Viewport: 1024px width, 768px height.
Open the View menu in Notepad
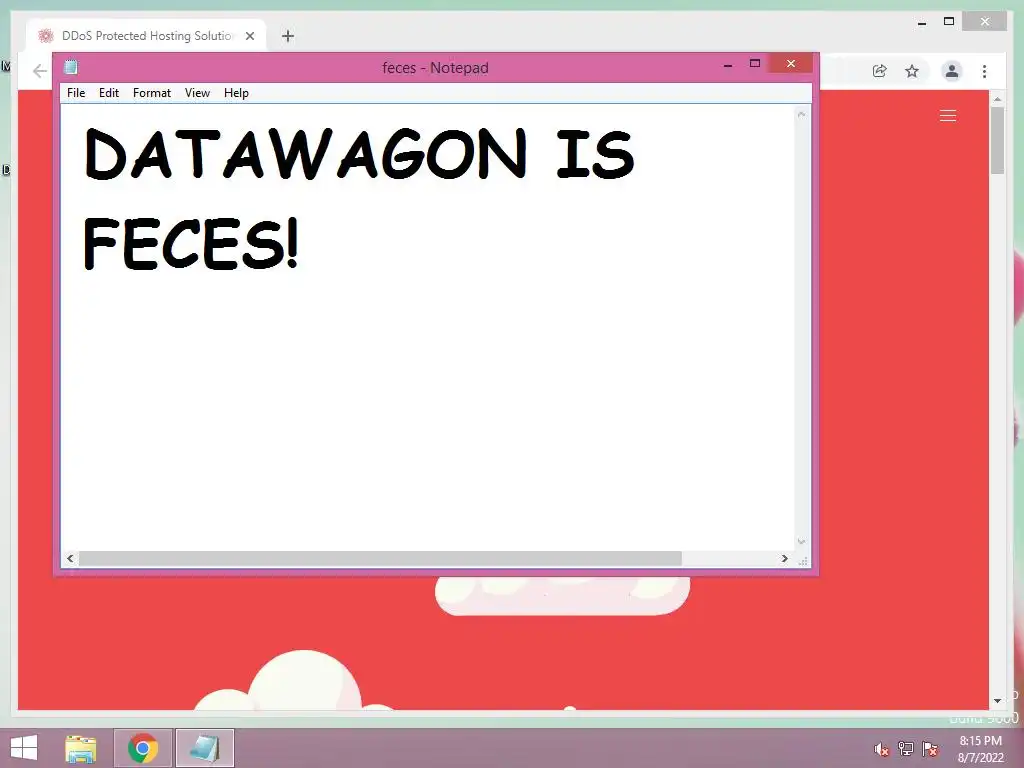[x=197, y=93]
